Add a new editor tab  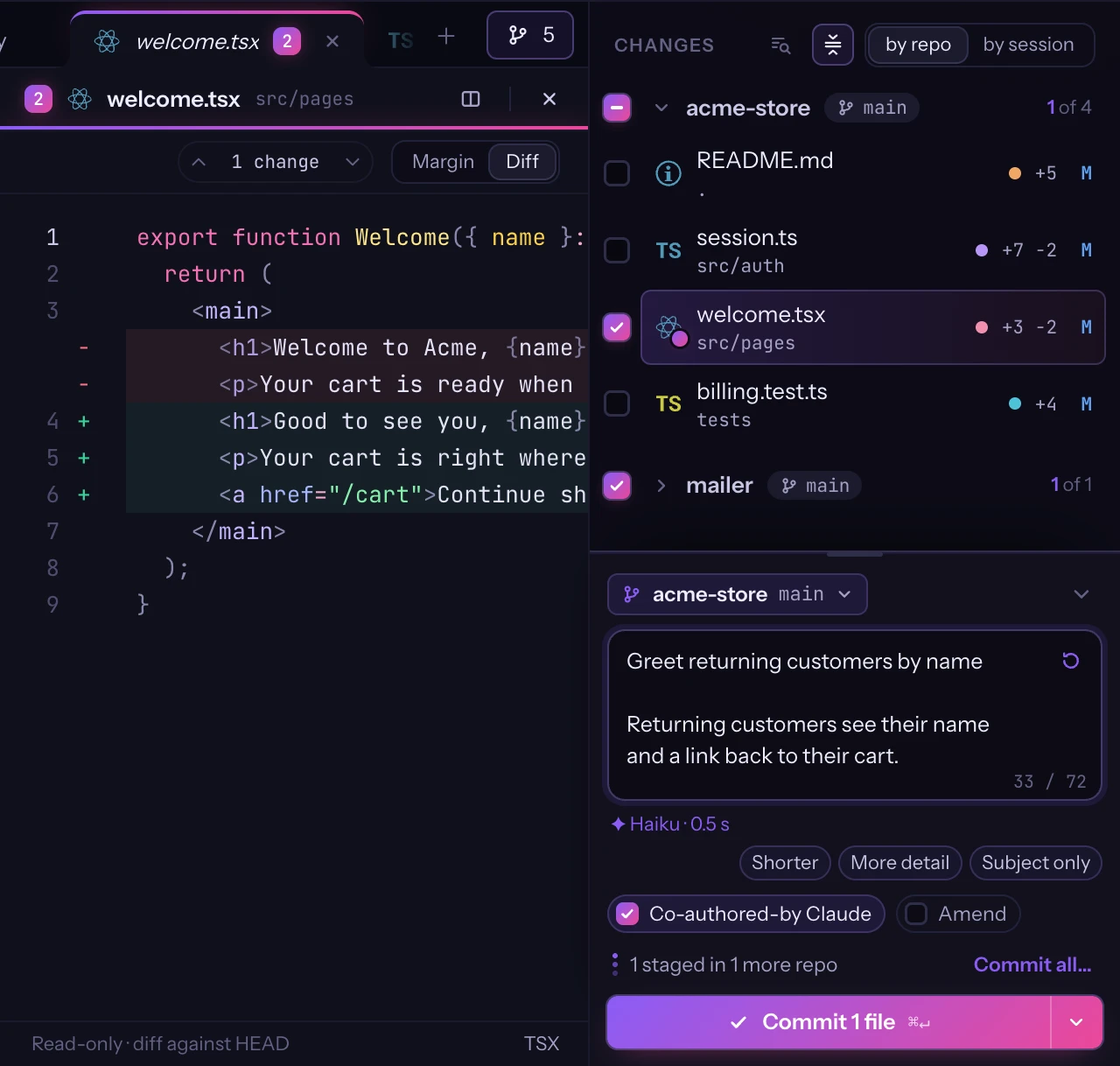click(x=446, y=36)
